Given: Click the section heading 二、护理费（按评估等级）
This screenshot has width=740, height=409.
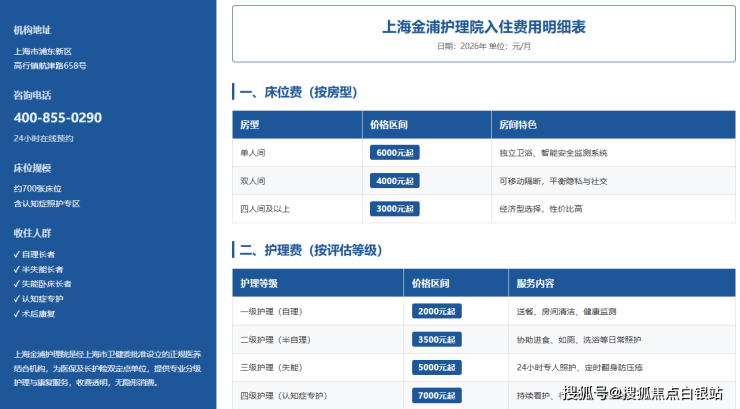Looking at the screenshot, I should click(x=311, y=250).
